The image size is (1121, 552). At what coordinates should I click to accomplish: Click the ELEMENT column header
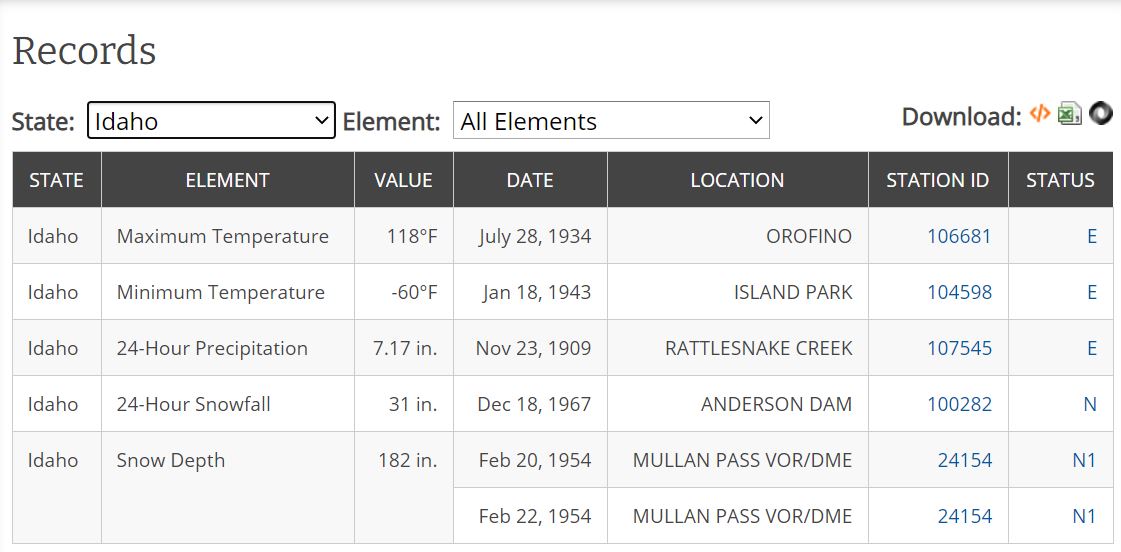pyautogui.click(x=227, y=181)
